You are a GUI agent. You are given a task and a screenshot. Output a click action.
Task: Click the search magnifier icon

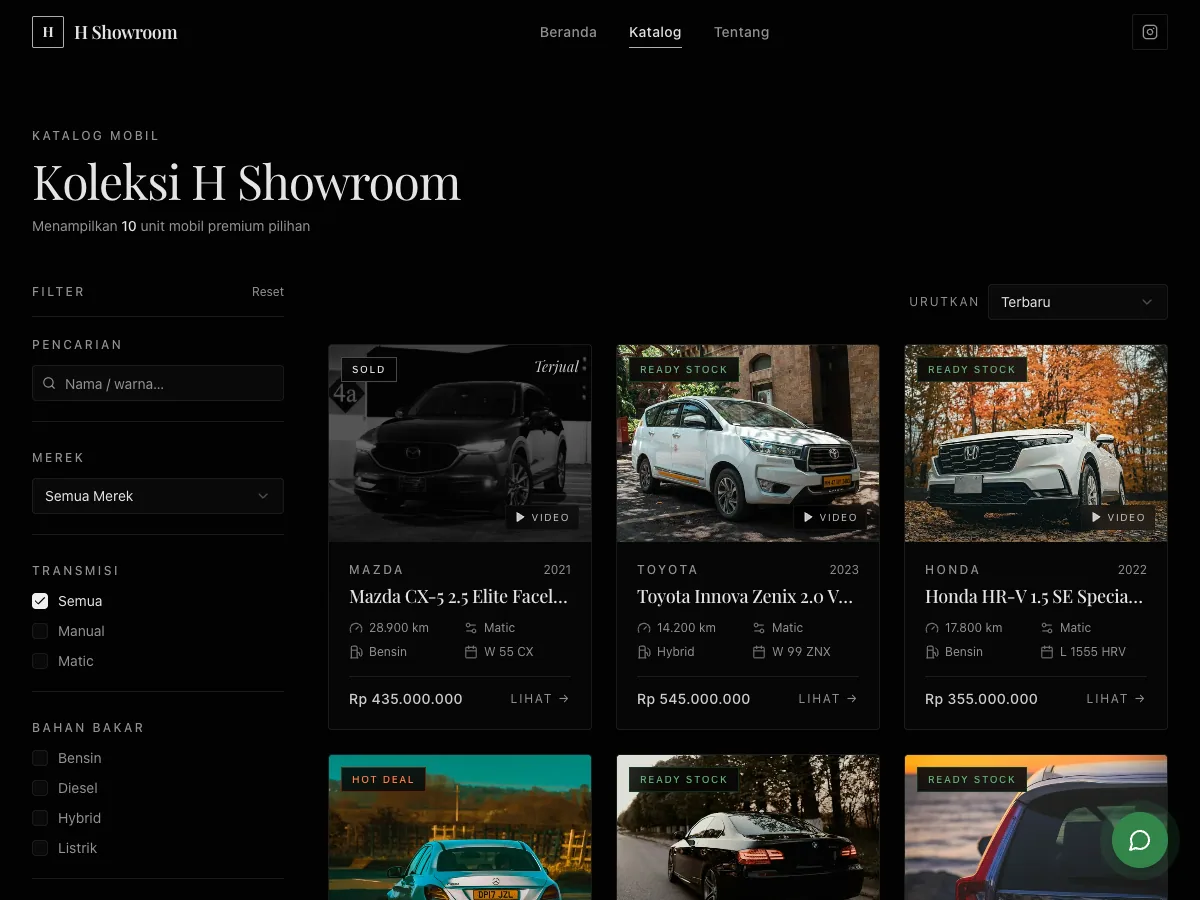(x=50, y=384)
